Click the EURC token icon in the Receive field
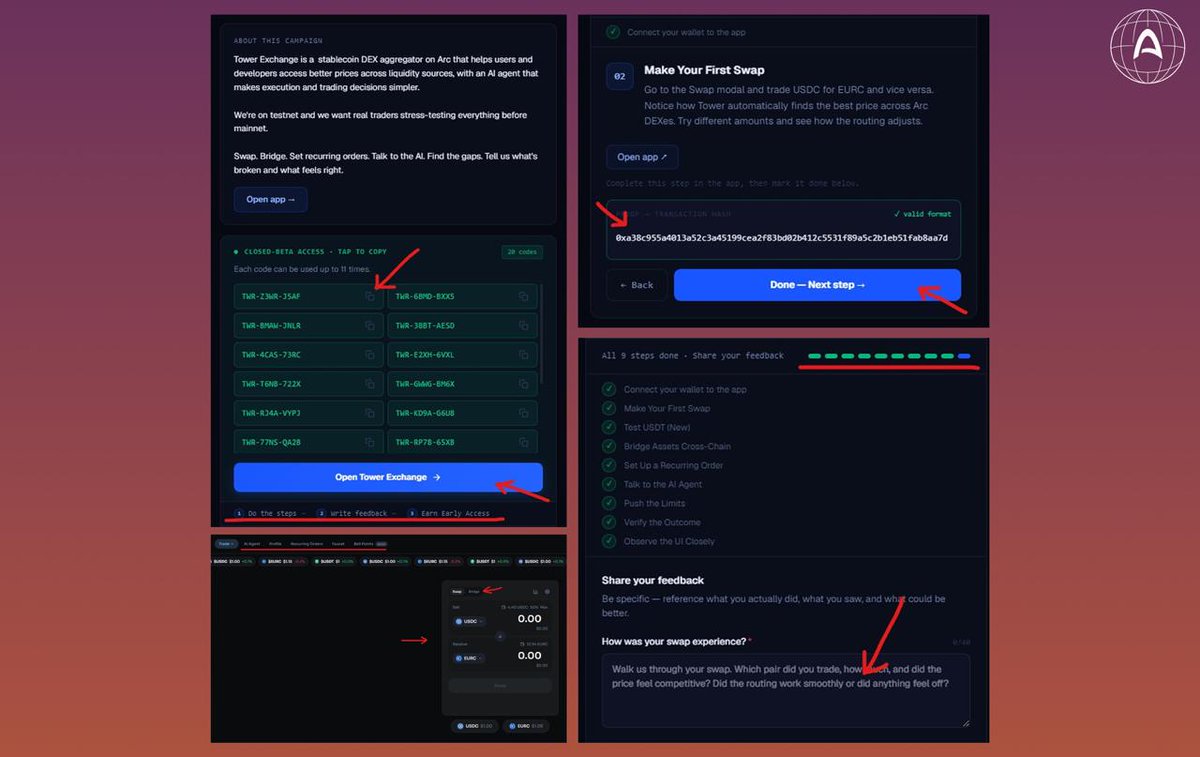1200x757 pixels. click(459, 658)
